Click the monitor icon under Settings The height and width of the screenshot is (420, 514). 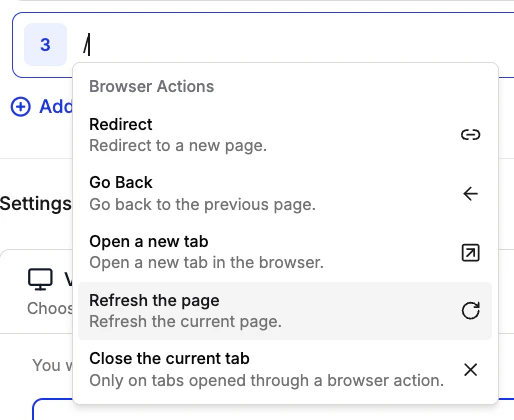click(x=40, y=279)
